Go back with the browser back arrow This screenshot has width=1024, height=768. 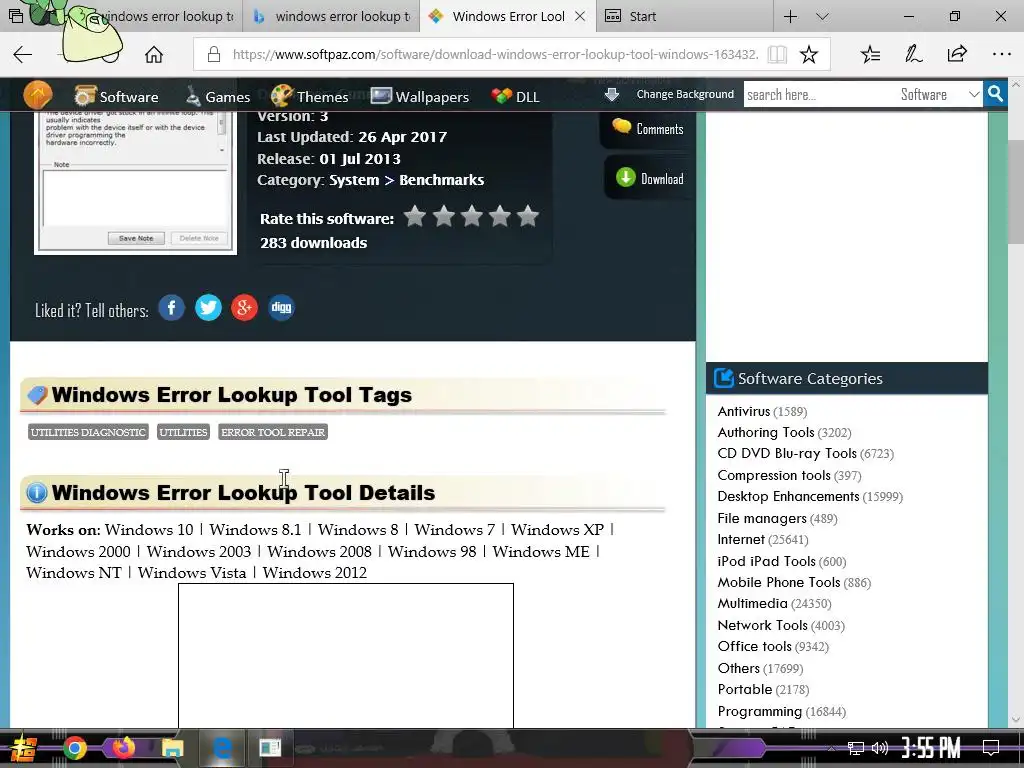[22, 54]
